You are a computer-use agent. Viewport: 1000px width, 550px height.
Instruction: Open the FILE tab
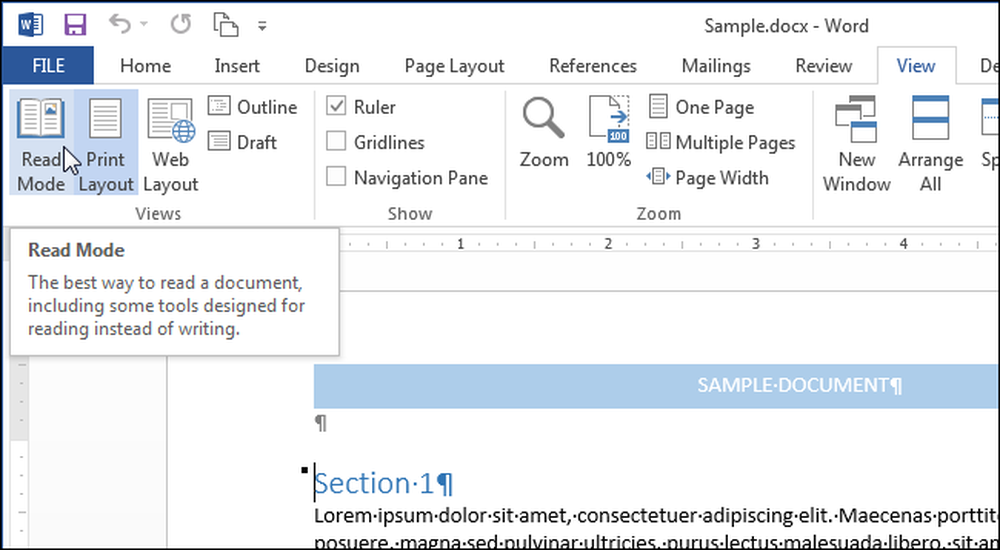[x=48, y=66]
